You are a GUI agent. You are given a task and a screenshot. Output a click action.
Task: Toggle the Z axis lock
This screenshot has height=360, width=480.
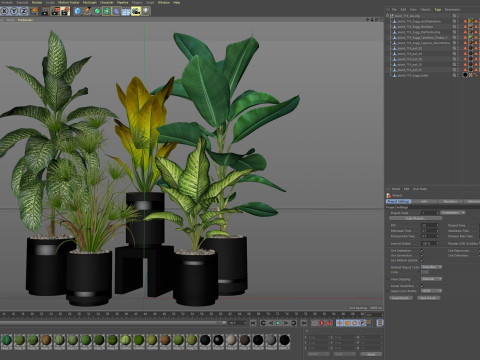tap(24, 11)
